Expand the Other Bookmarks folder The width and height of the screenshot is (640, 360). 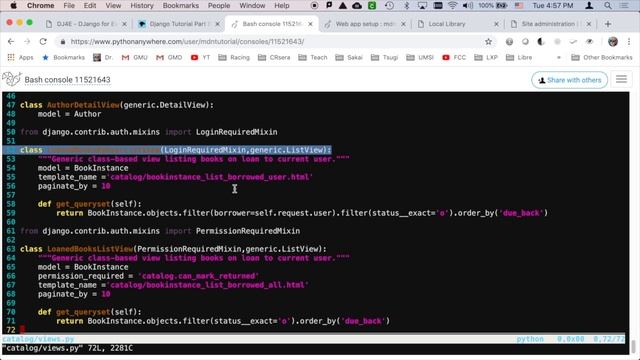coord(602,58)
